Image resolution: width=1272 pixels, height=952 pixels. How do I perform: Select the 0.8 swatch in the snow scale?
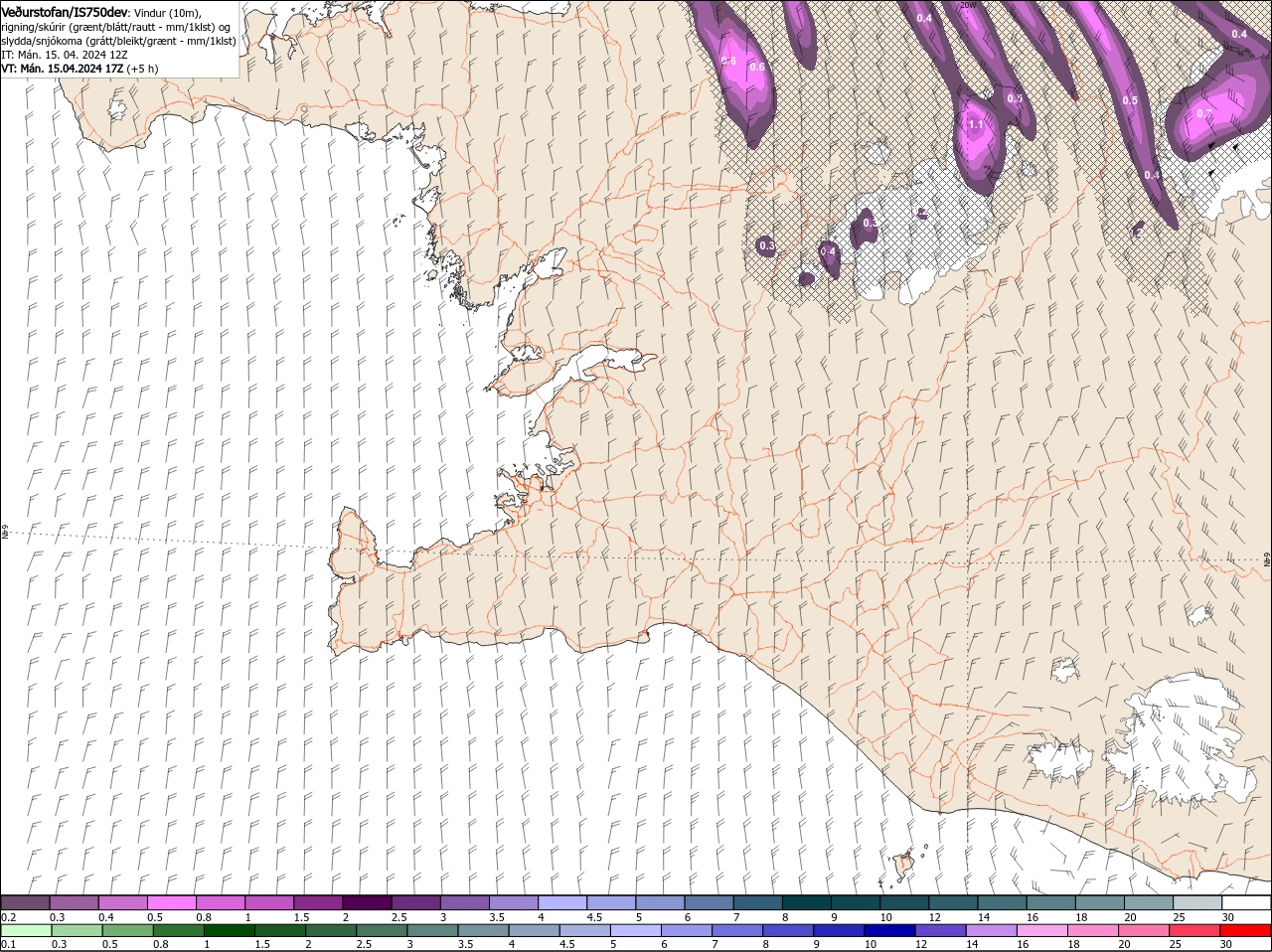pos(221,902)
